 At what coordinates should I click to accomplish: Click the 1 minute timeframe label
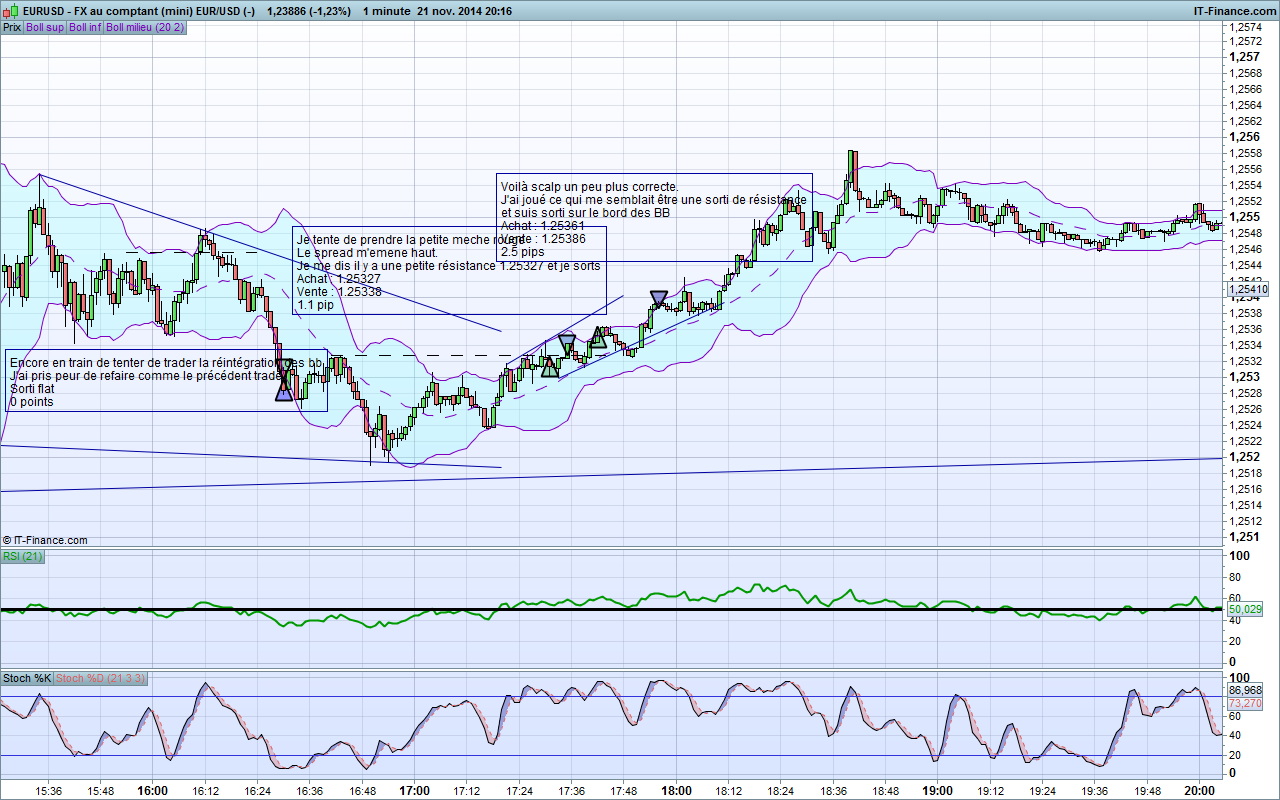(x=387, y=11)
